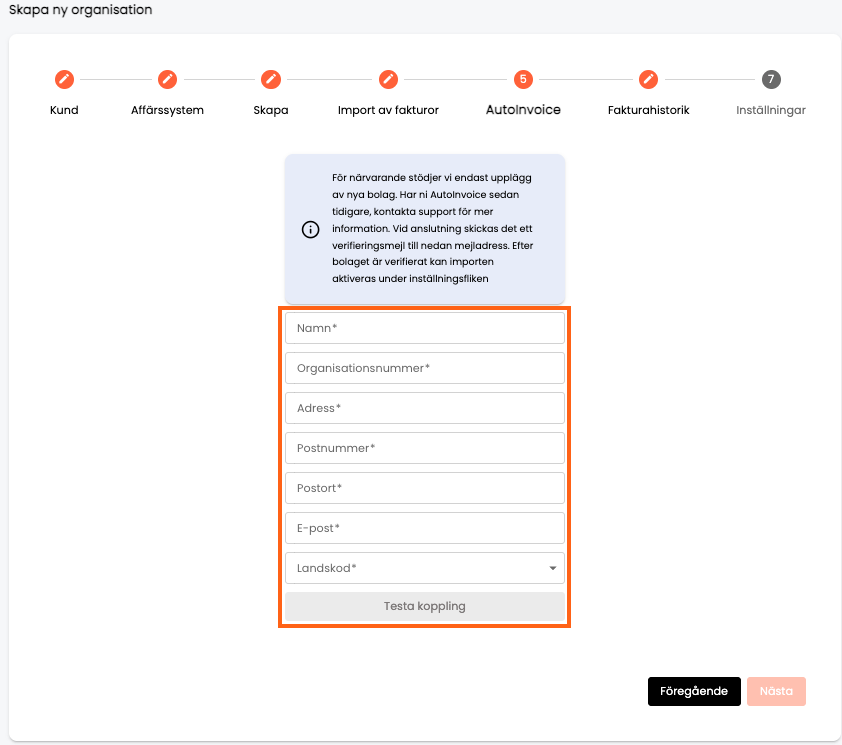Click the Kund step label
This screenshot has height=745, width=842.
coord(64,110)
